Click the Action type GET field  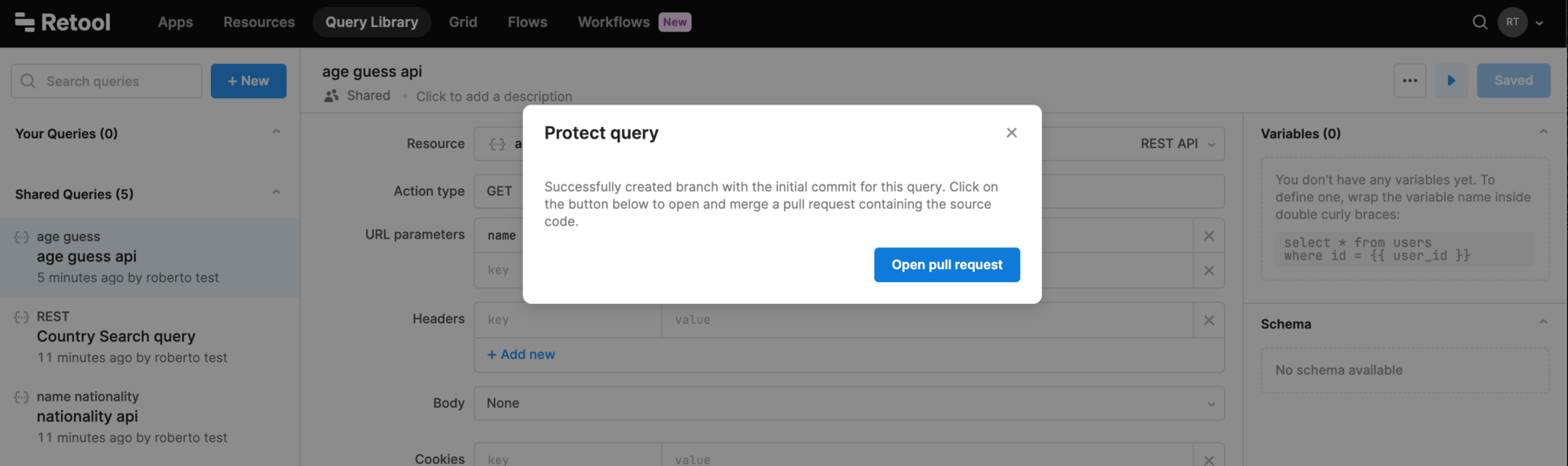click(849, 192)
